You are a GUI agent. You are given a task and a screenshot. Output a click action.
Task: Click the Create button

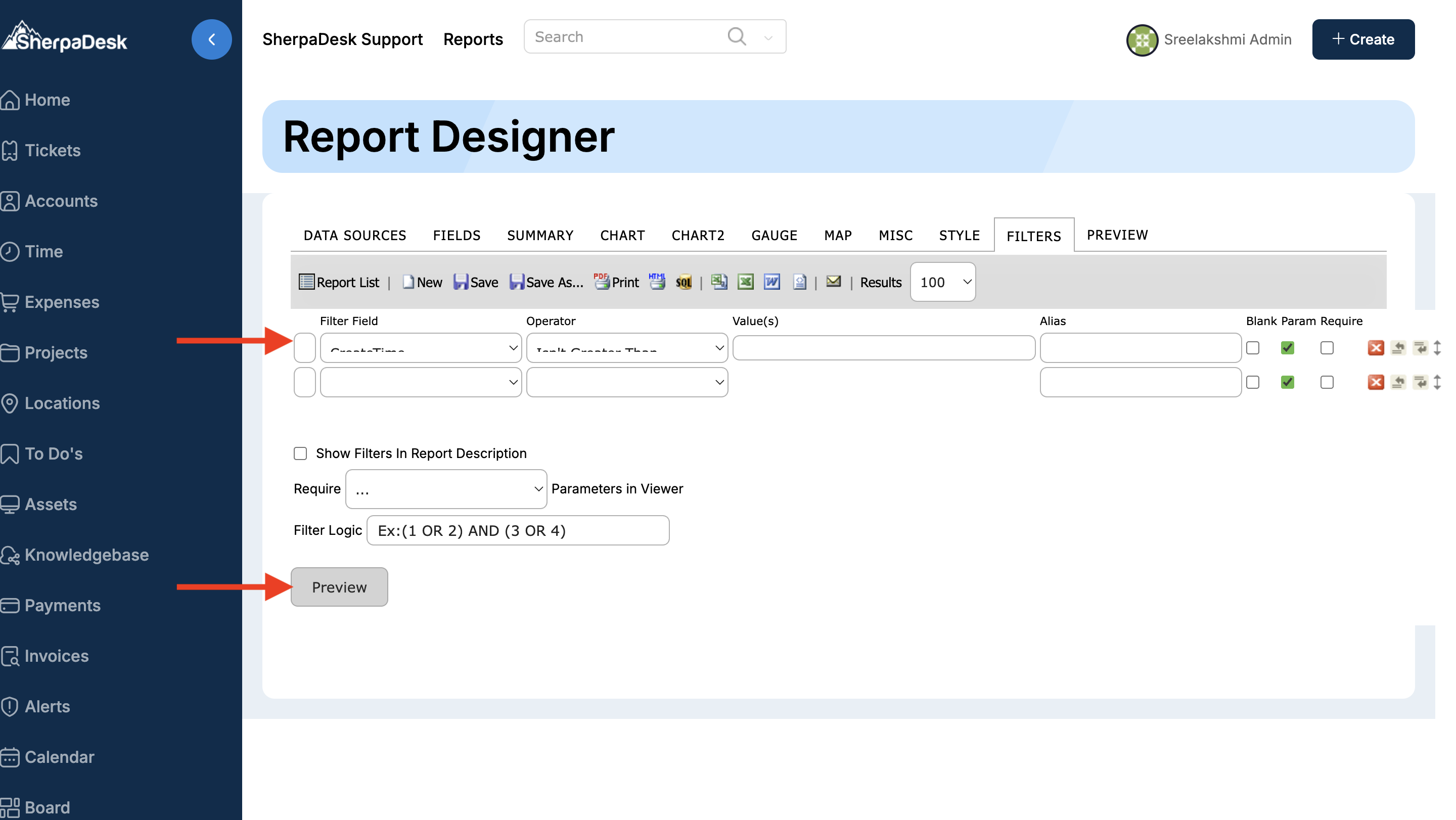pos(1363,39)
